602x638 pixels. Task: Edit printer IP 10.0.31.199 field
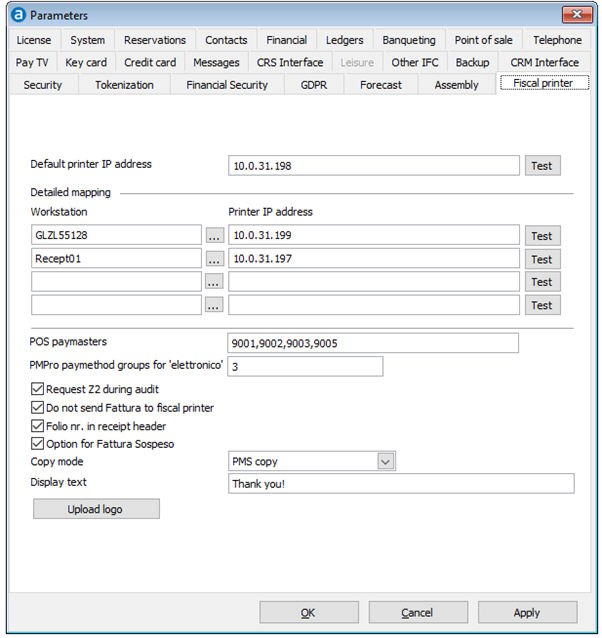(373, 235)
